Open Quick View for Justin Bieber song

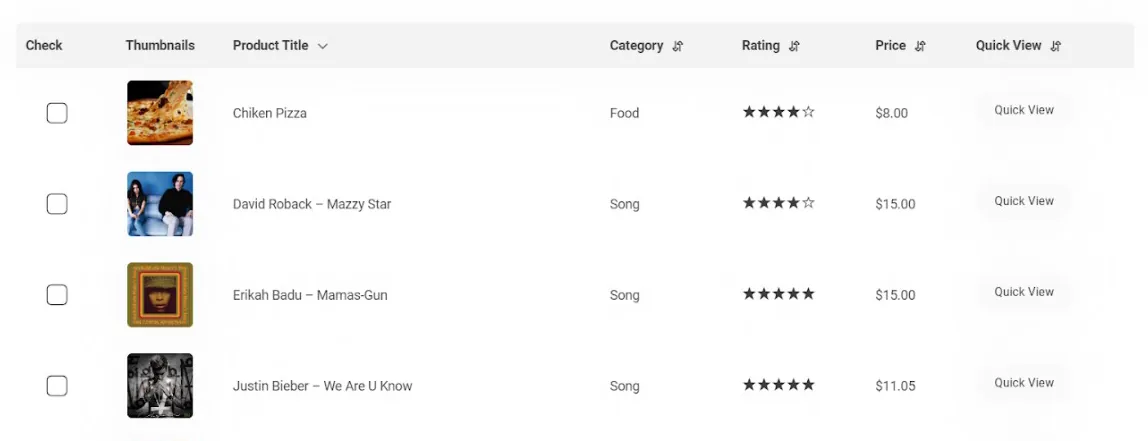pyautogui.click(x=1024, y=383)
